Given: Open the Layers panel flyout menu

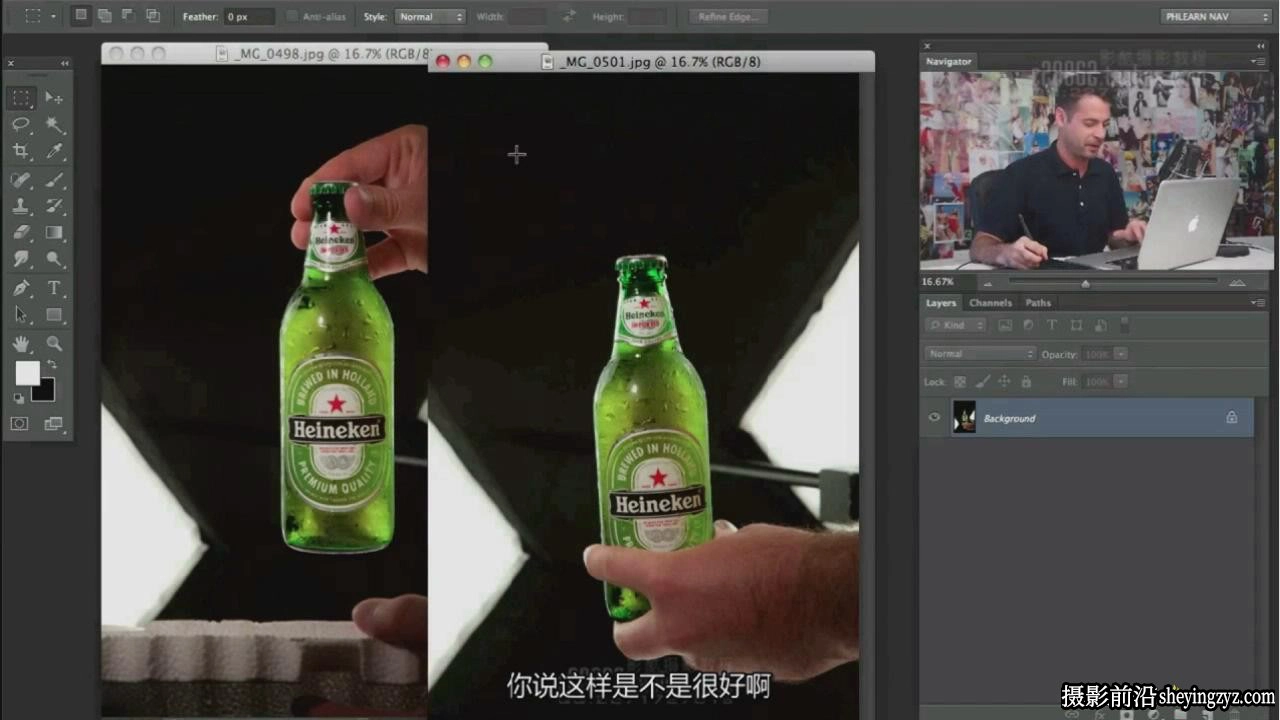Looking at the screenshot, I should pyautogui.click(x=1258, y=303).
